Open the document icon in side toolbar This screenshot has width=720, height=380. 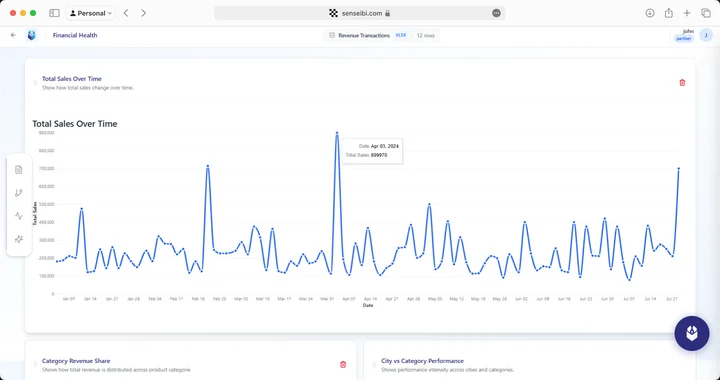pos(19,170)
